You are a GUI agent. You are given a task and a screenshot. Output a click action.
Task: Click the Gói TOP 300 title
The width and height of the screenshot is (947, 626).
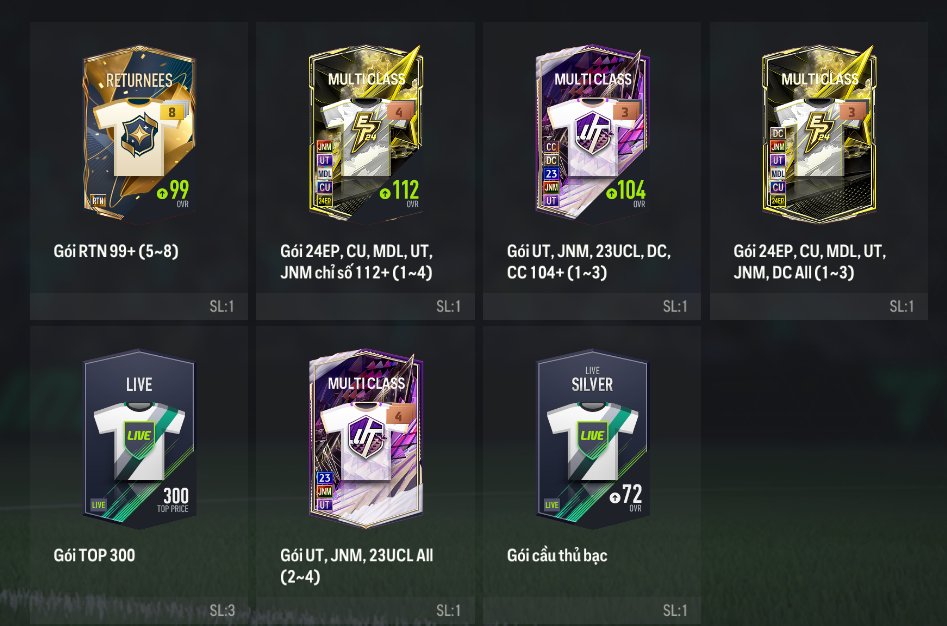(94, 555)
